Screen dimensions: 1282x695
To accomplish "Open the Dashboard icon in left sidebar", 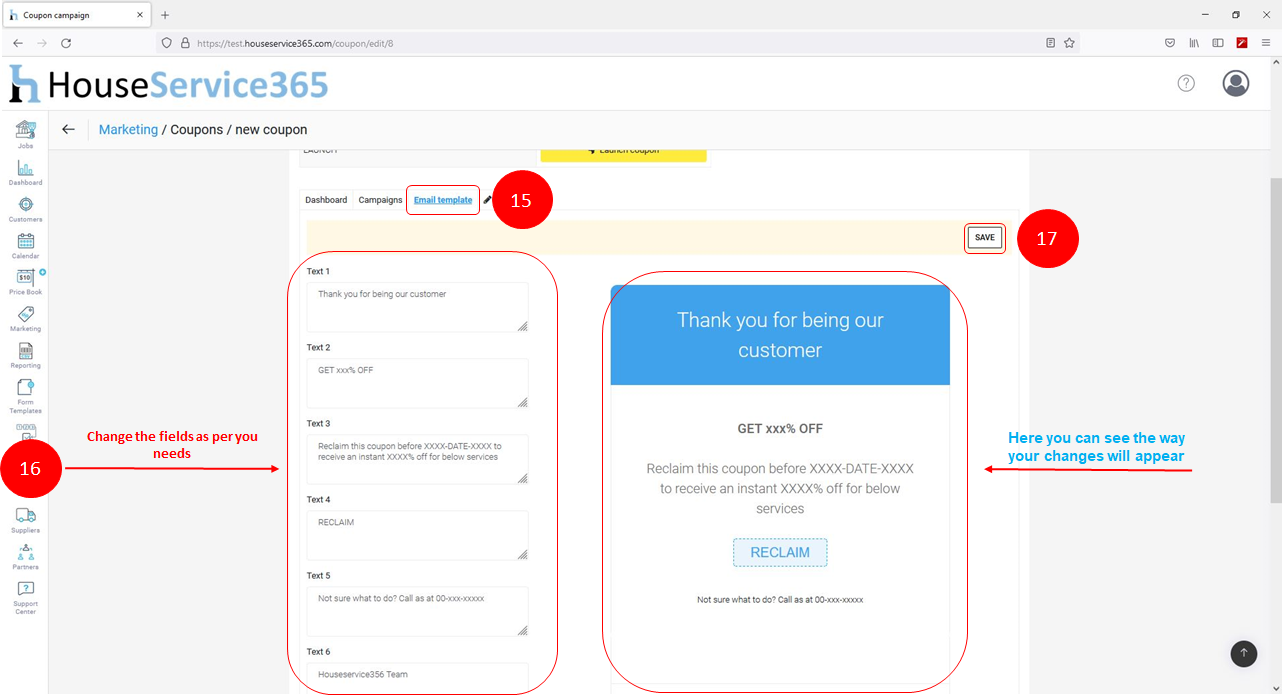I will click(x=25, y=171).
